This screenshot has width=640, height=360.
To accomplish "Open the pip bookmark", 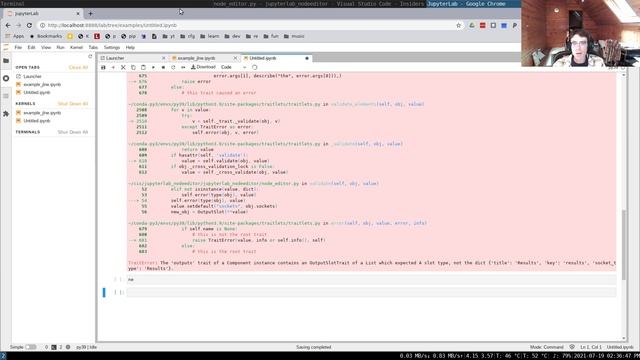I will coord(129,36).
